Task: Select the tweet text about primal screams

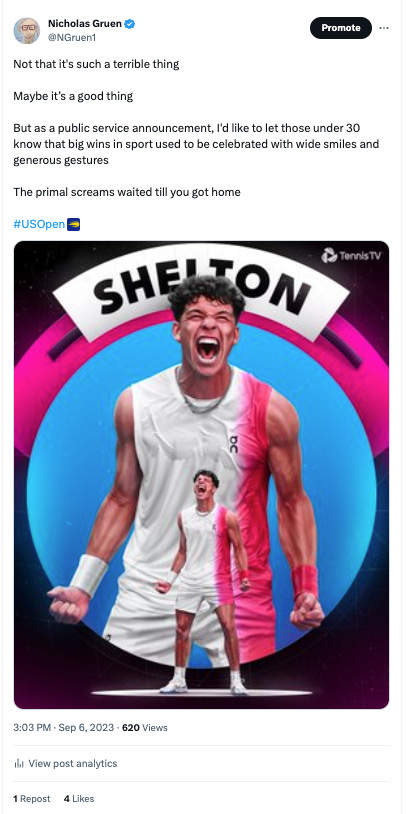Action: click(x=127, y=192)
